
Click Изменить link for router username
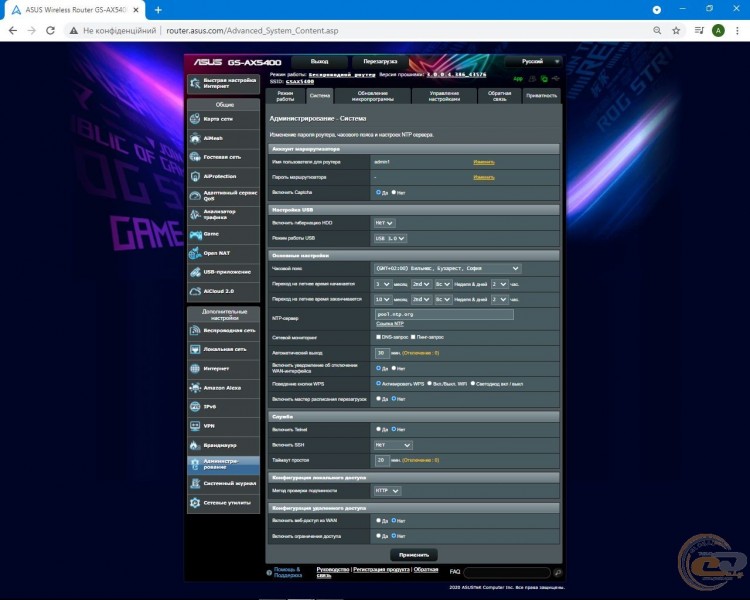(x=484, y=162)
